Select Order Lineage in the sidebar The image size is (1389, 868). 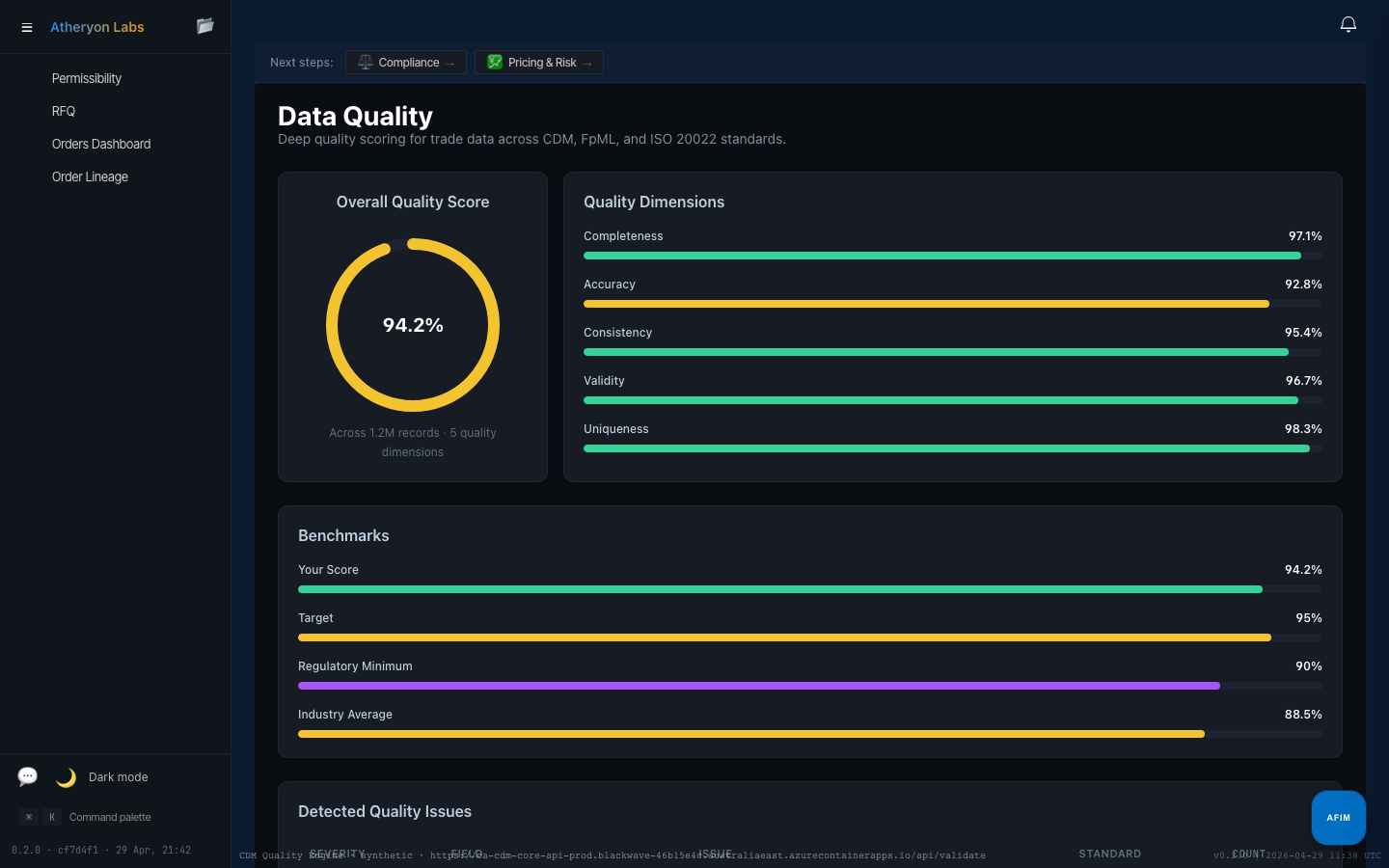click(x=90, y=176)
